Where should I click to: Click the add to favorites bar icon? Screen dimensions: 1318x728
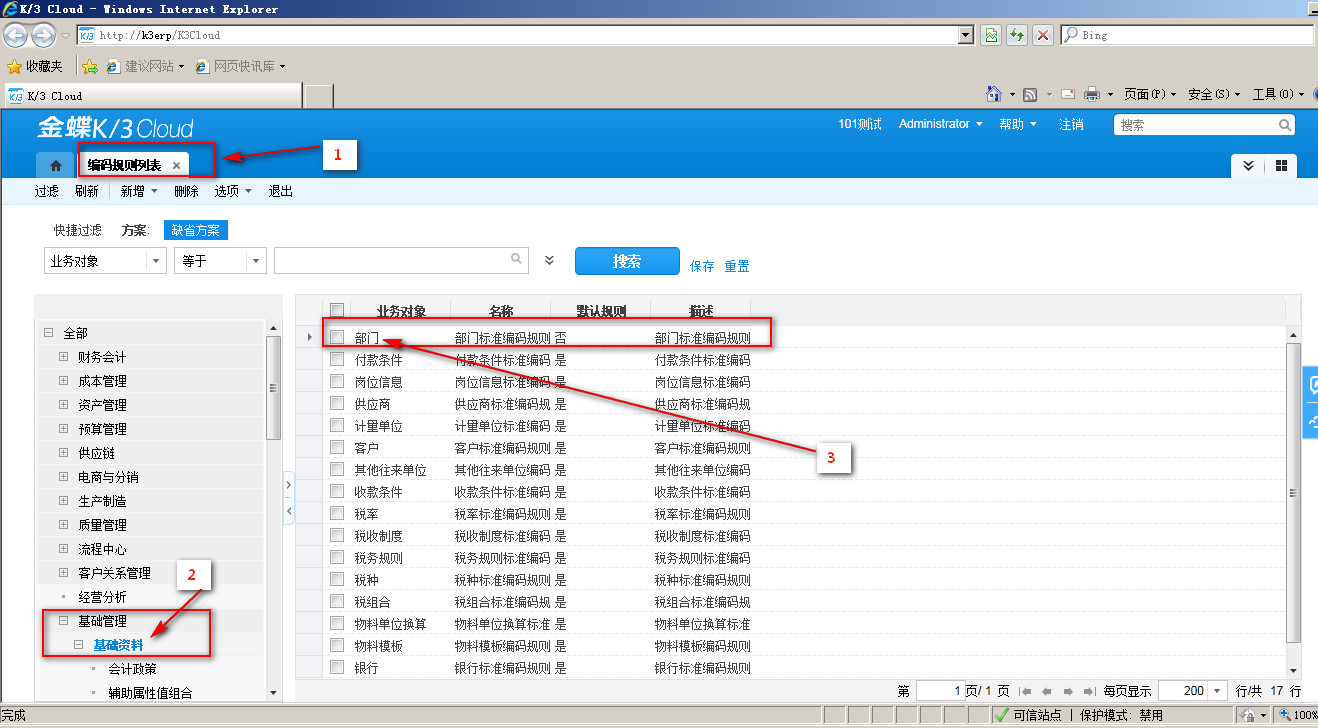[x=89, y=66]
